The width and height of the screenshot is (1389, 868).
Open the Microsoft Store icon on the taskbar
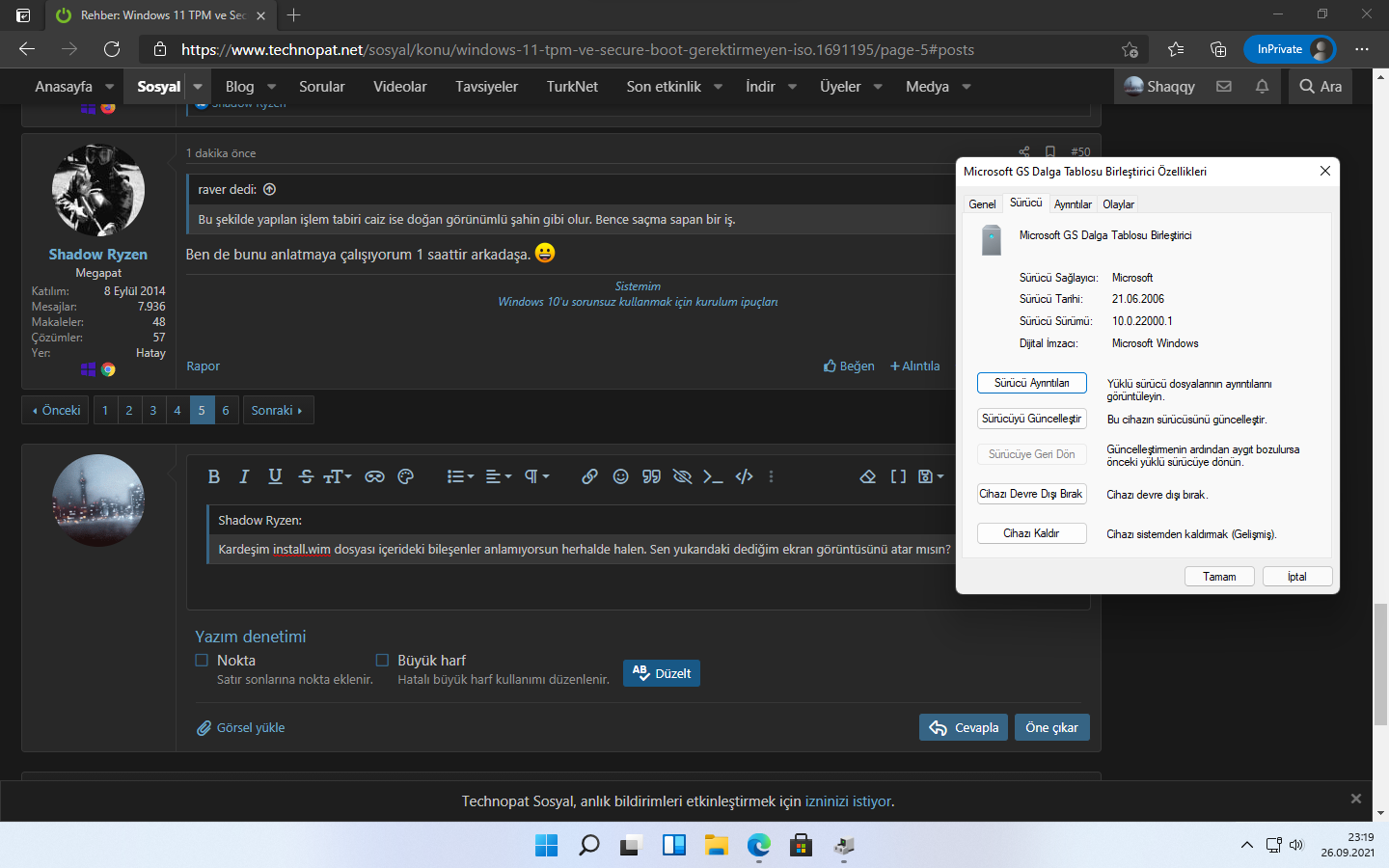(x=801, y=846)
